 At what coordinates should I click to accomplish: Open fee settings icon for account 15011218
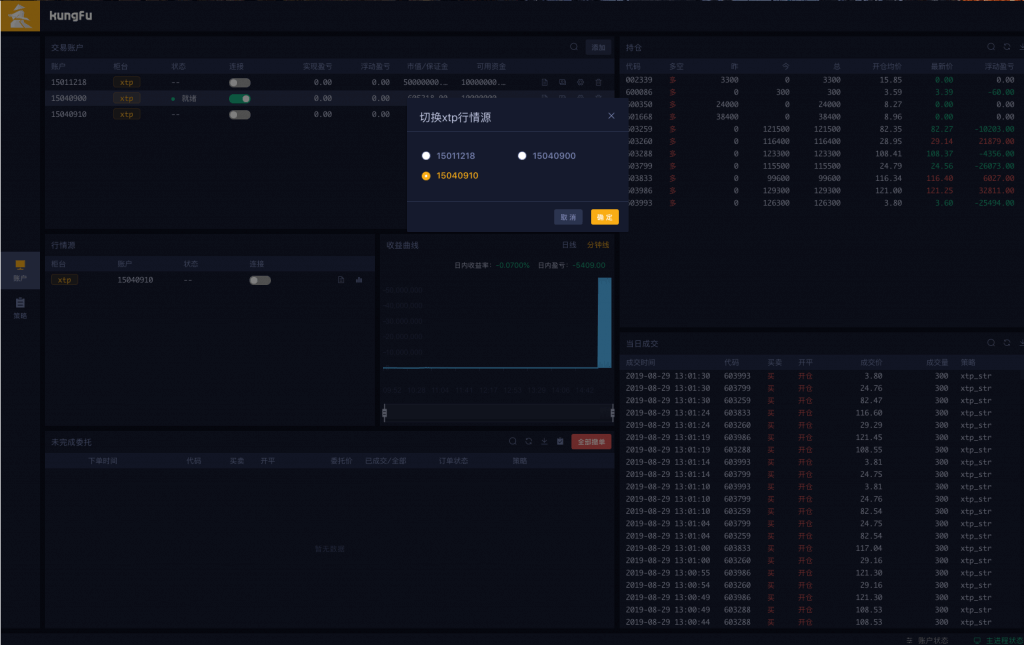point(562,82)
